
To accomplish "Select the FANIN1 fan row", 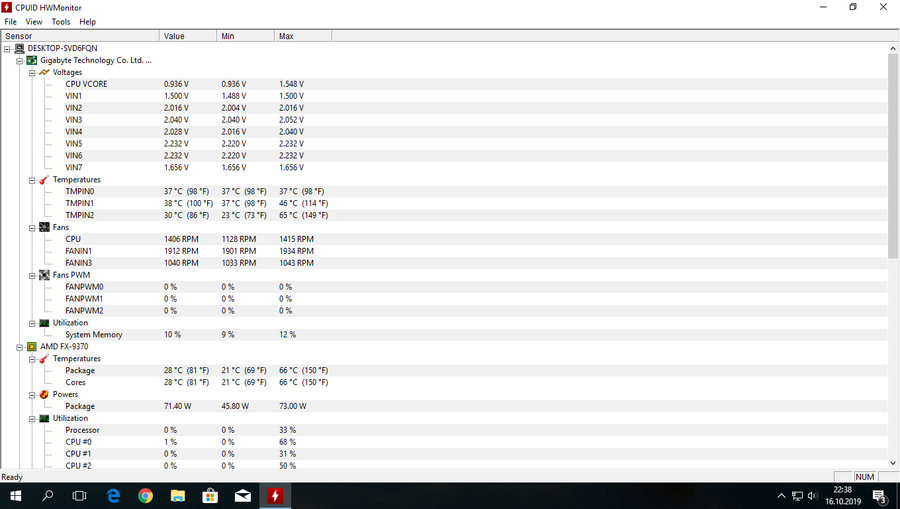I will tap(444, 251).
